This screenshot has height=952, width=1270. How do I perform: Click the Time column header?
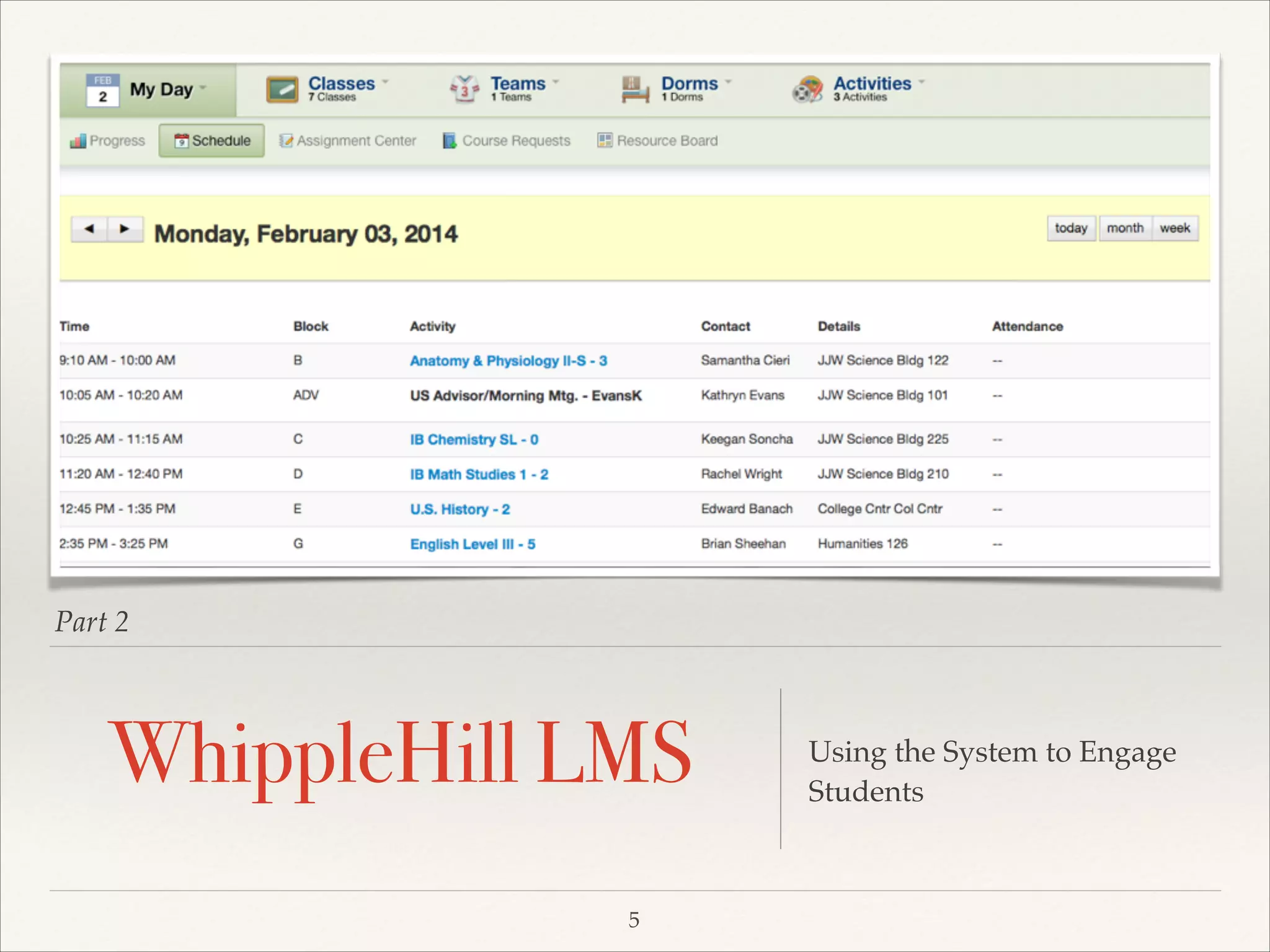[74, 327]
